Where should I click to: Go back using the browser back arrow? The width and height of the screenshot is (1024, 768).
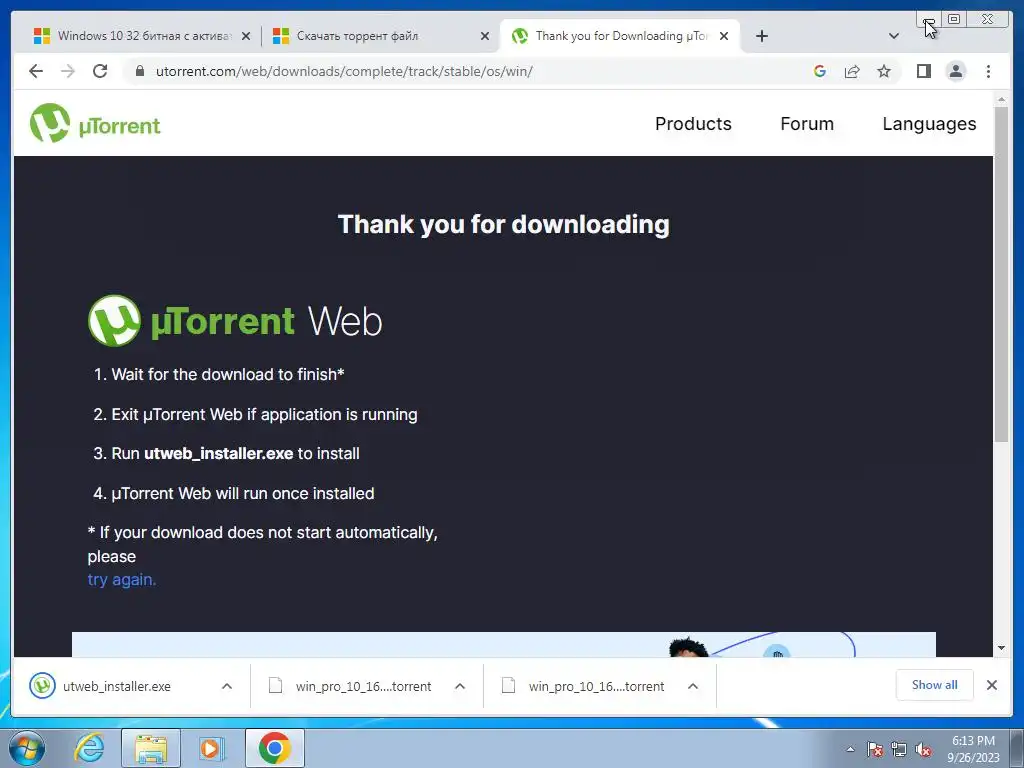[x=36, y=71]
